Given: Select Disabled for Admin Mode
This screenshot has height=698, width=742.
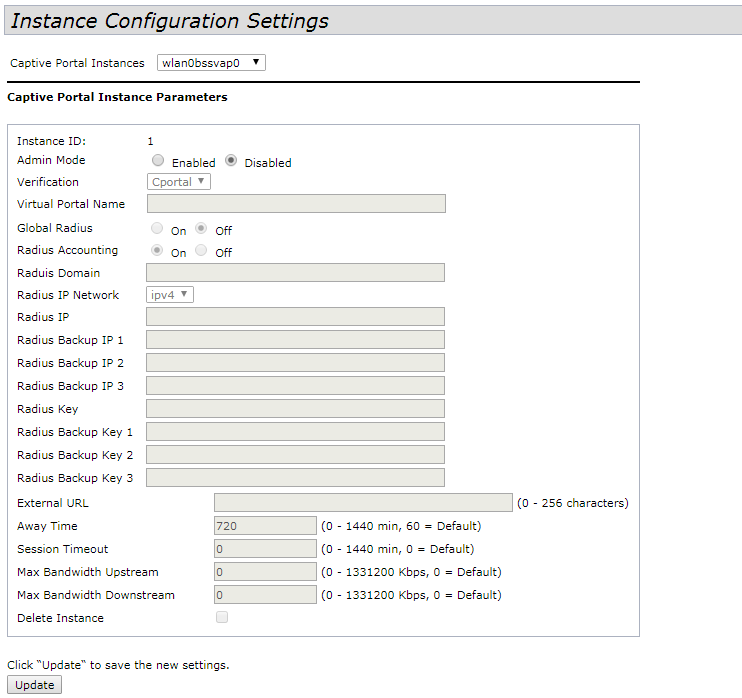Looking at the screenshot, I should click(x=231, y=161).
